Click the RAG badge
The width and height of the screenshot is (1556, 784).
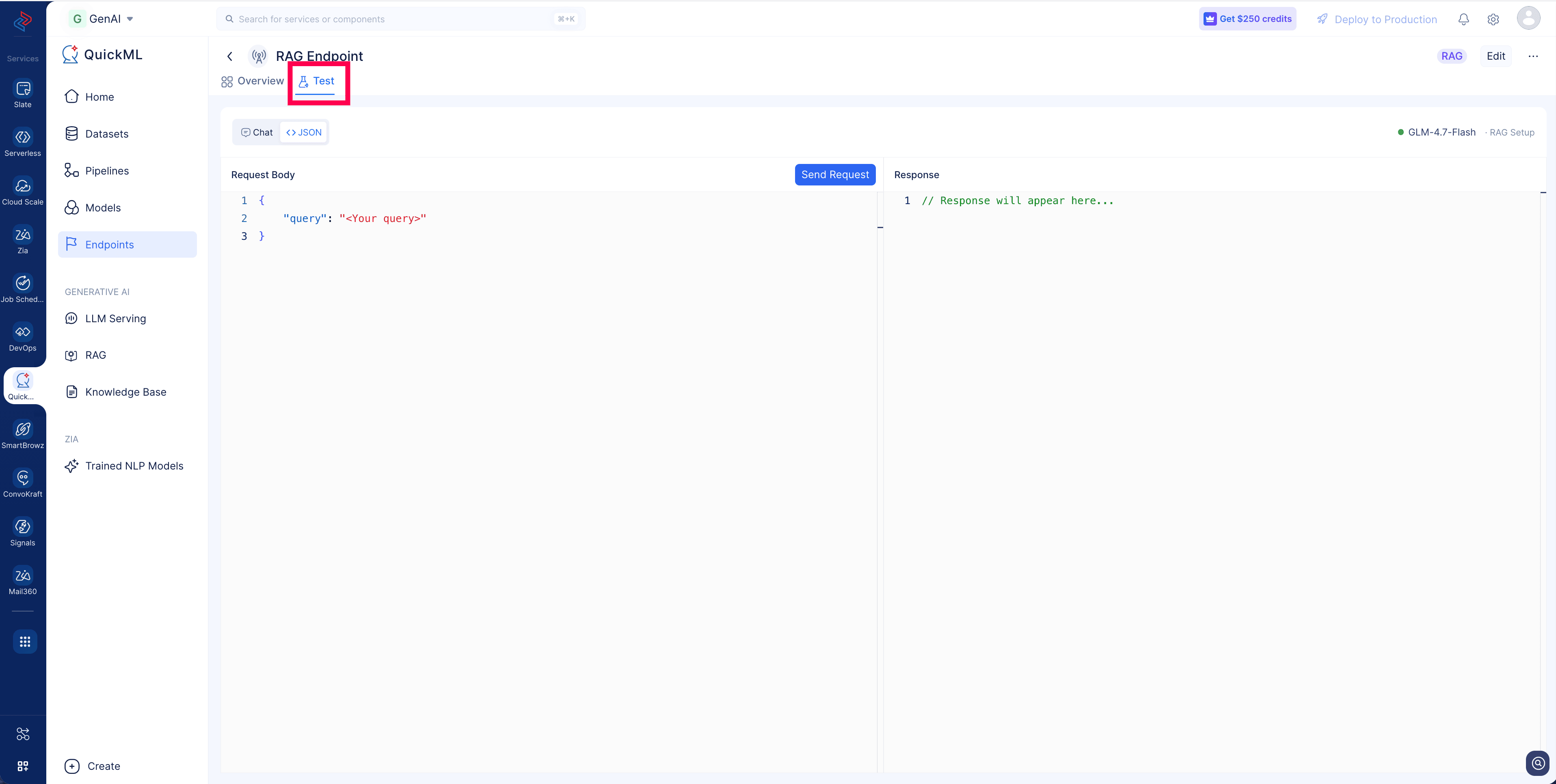pyautogui.click(x=1452, y=56)
